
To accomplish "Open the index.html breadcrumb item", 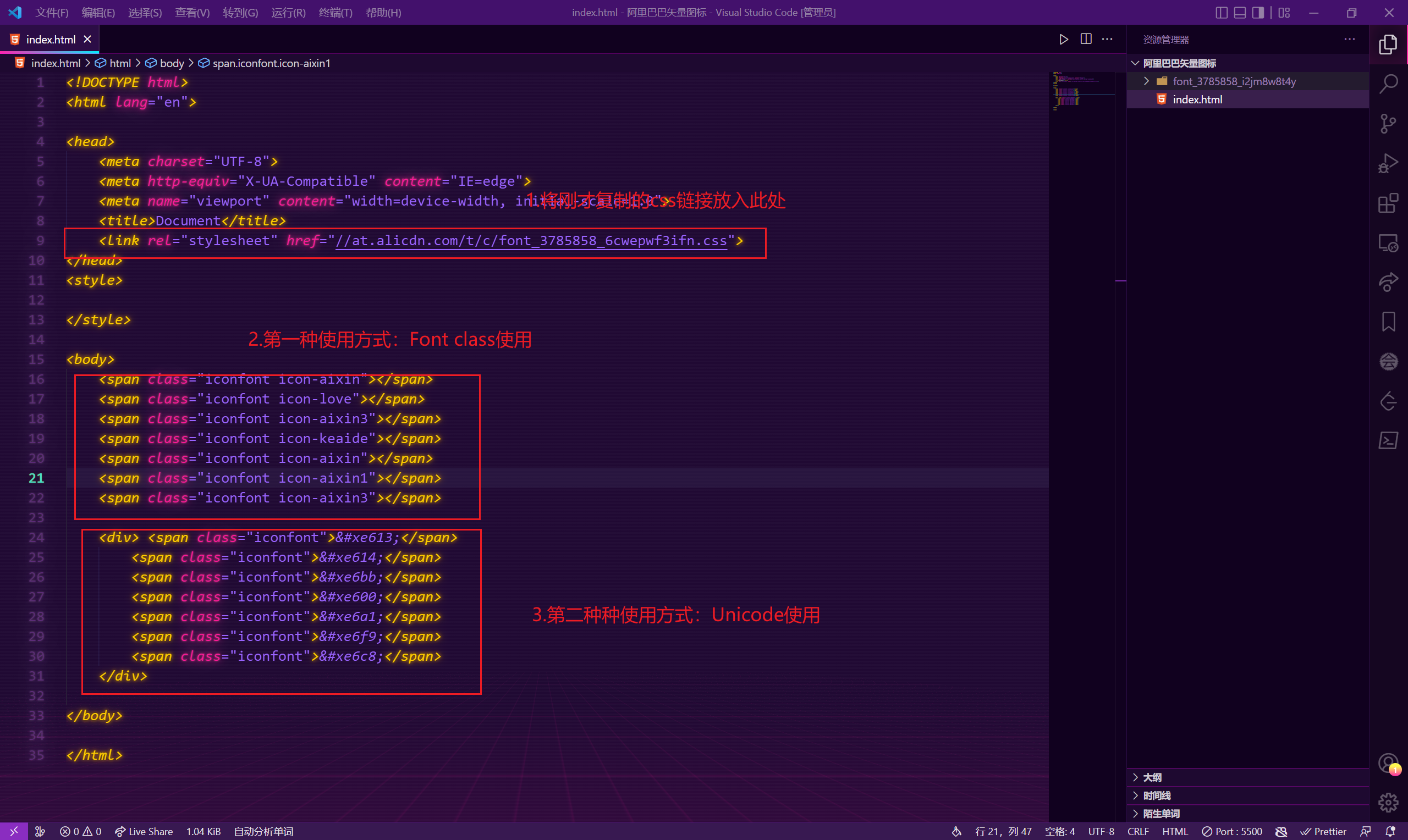I will click(x=47, y=63).
